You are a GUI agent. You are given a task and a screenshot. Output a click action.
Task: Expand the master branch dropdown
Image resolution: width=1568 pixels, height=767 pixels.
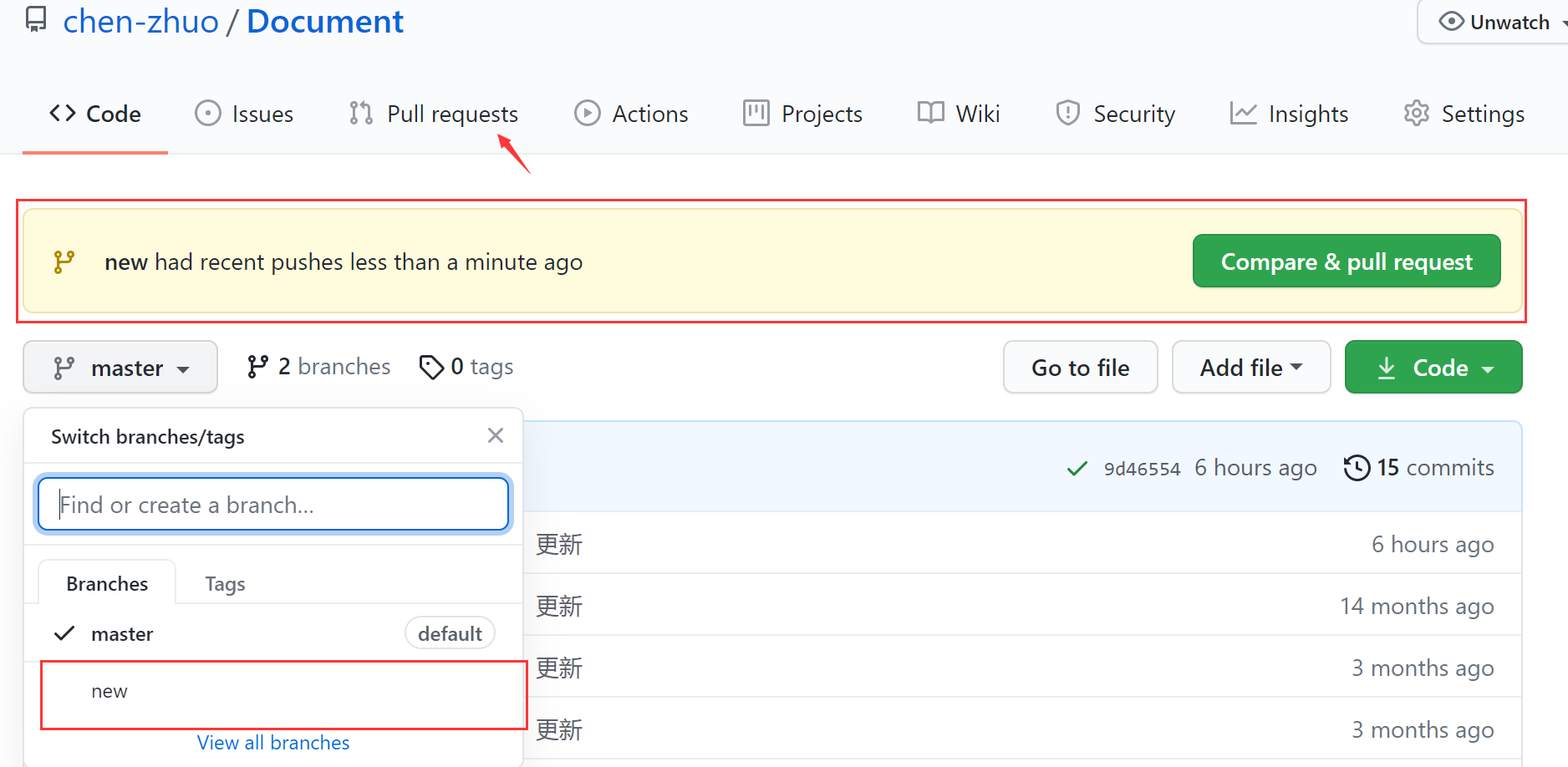pos(121,368)
